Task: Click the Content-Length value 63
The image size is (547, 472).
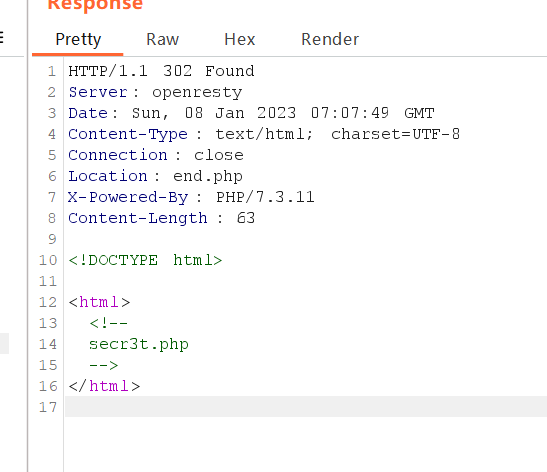Action: [246, 218]
